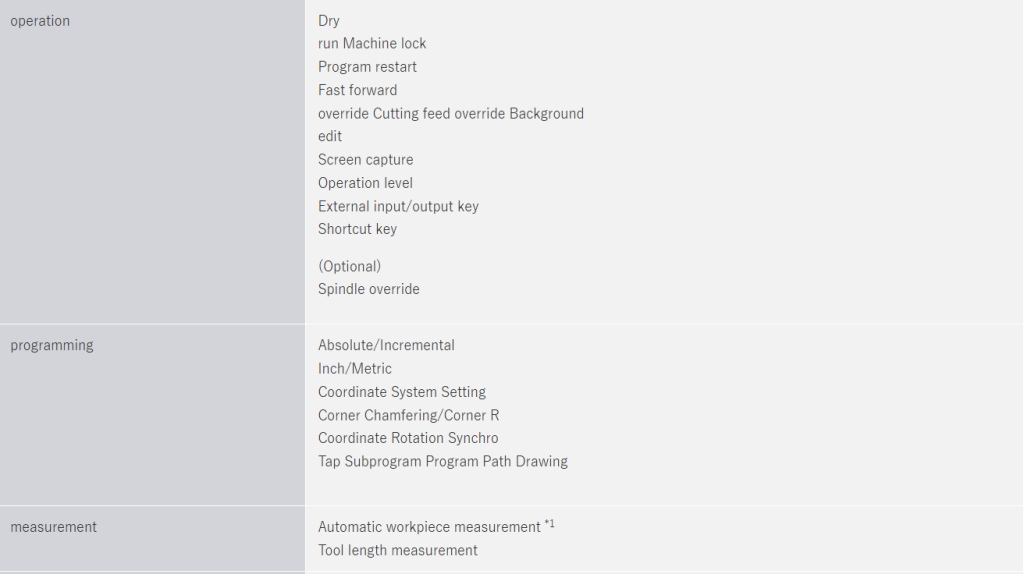Click the 'measurement' row header
This screenshot has height=574, width=1024.
pyautogui.click(x=54, y=527)
